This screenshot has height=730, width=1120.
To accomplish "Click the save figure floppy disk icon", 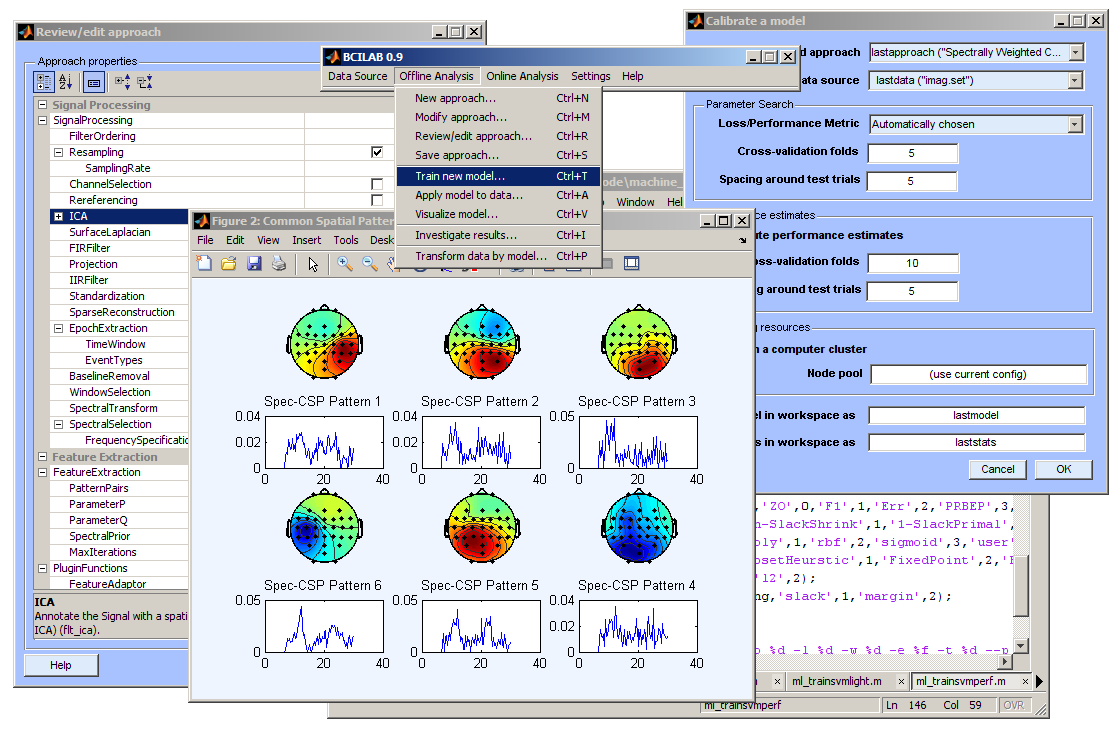I will point(254,263).
